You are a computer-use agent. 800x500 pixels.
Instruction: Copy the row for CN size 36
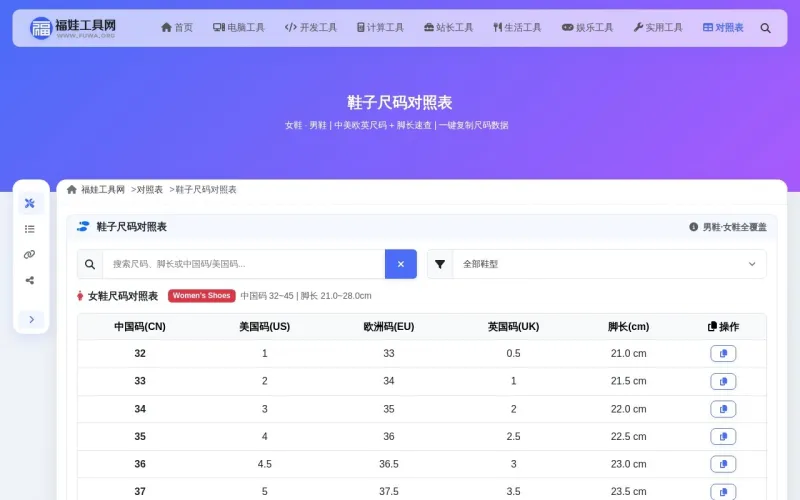click(x=723, y=464)
